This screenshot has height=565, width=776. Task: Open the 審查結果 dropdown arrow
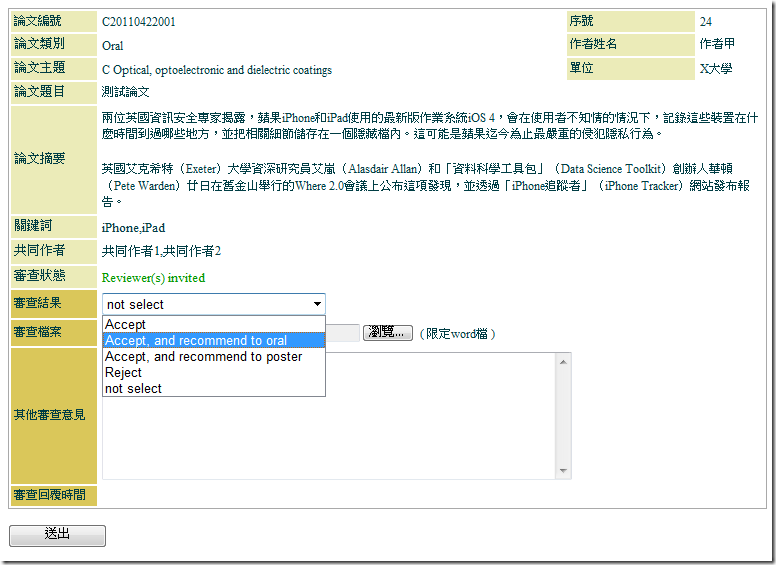pos(317,304)
